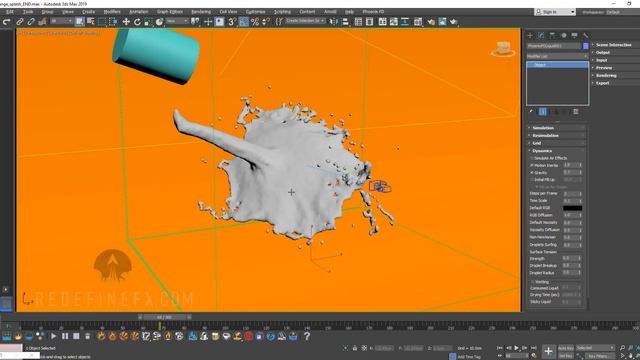
Task: Go to the start frame of the animation
Action: tap(500, 348)
